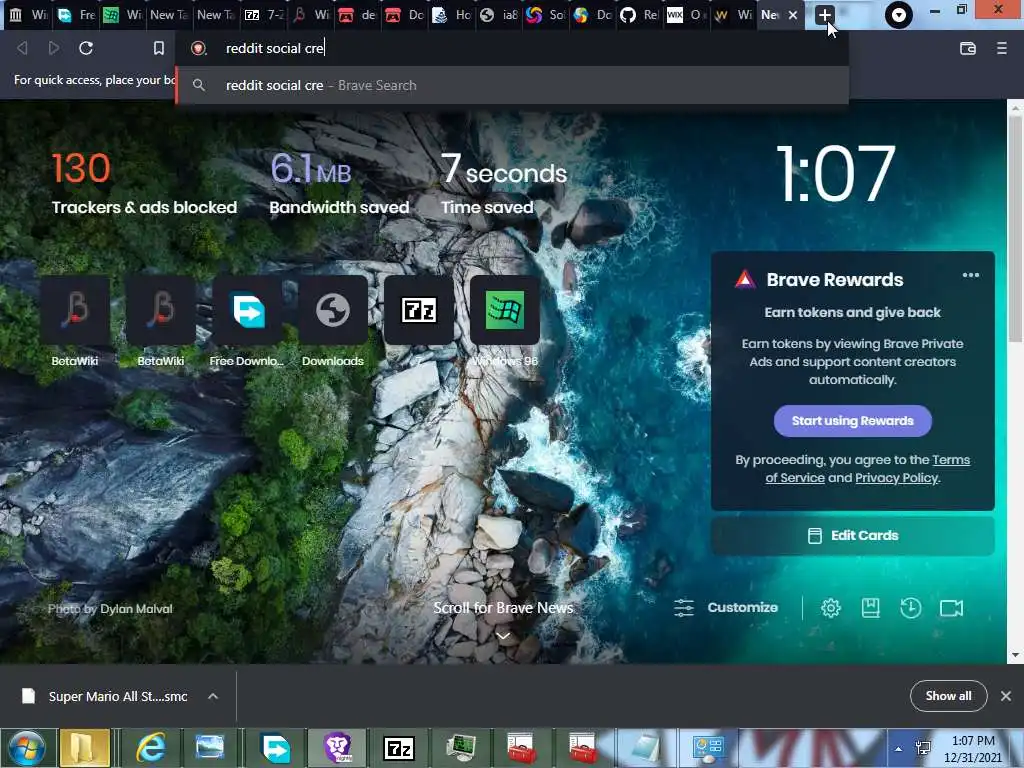The image size is (1024, 768).
Task: Open bookmarks icon beside the settings gear
Action: [871, 608]
